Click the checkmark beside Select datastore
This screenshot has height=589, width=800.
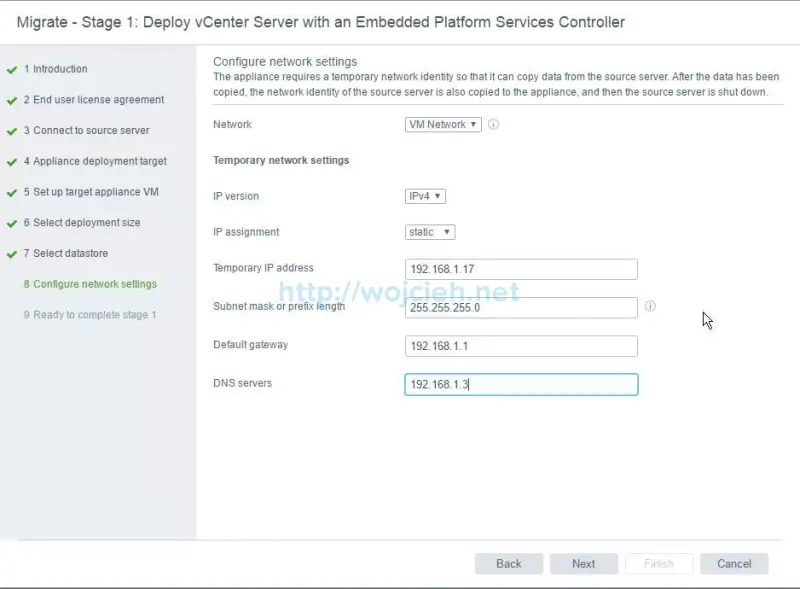(10, 253)
